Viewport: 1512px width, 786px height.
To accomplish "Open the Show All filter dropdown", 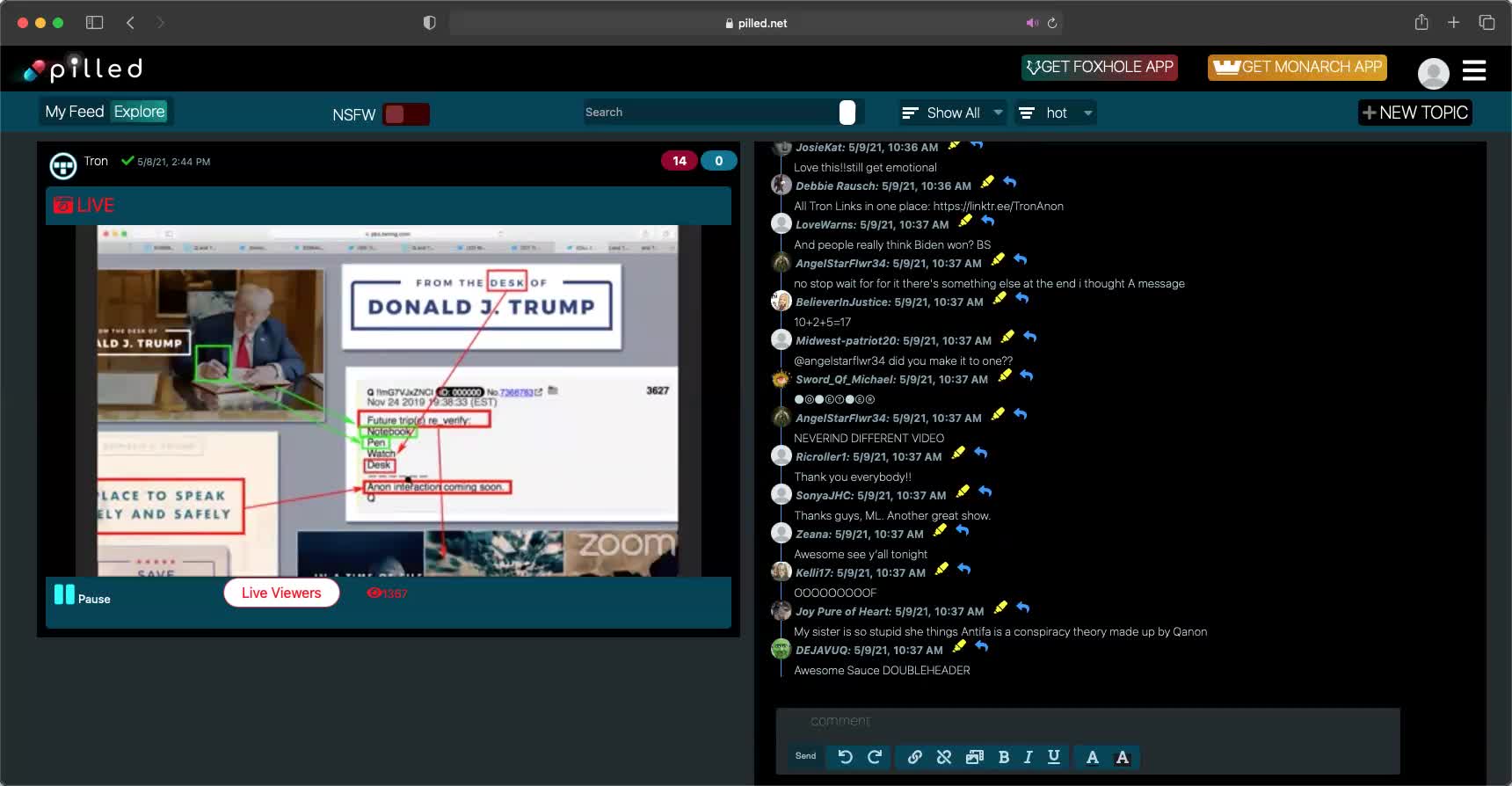I will [x=953, y=113].
